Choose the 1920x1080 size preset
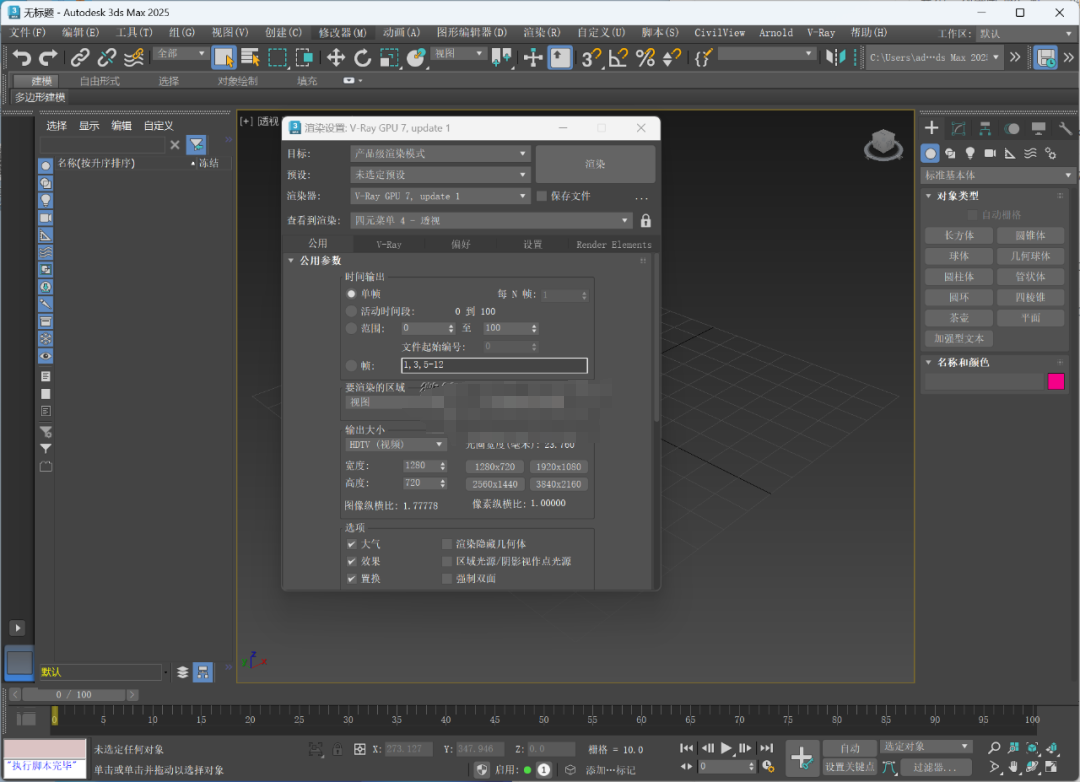Screen dimensions: 1080x782 click(559, 466)
